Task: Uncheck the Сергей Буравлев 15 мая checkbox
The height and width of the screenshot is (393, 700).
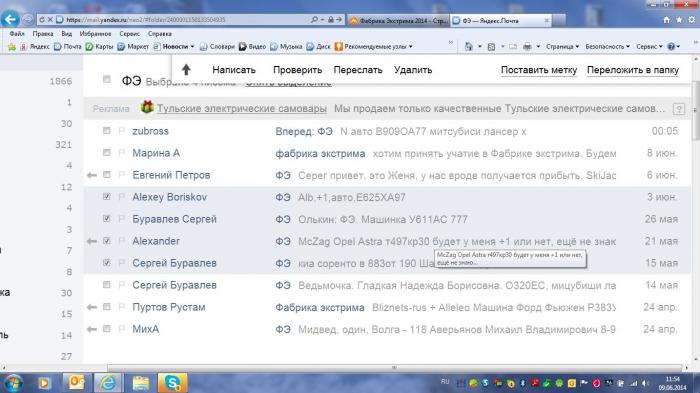Action: [106, 263]
